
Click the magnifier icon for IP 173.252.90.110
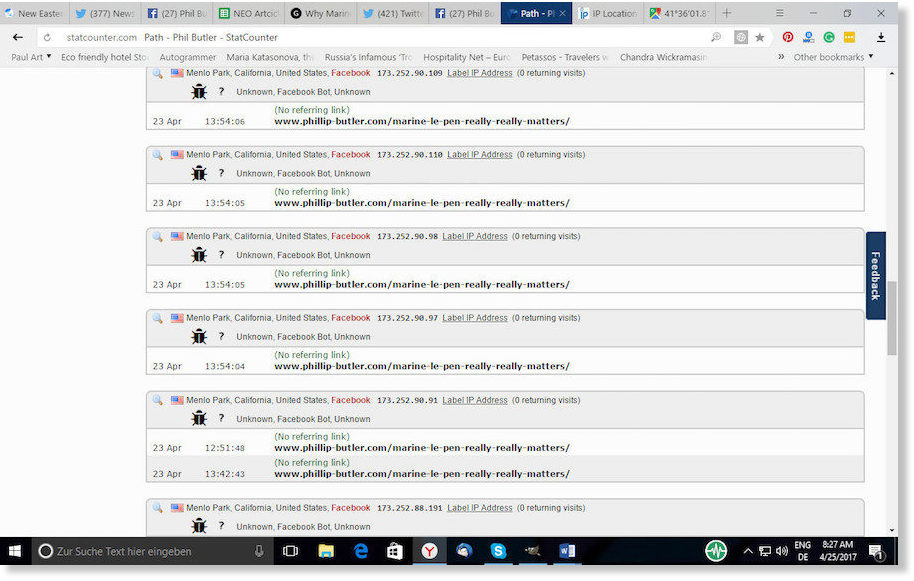(157, 155)
